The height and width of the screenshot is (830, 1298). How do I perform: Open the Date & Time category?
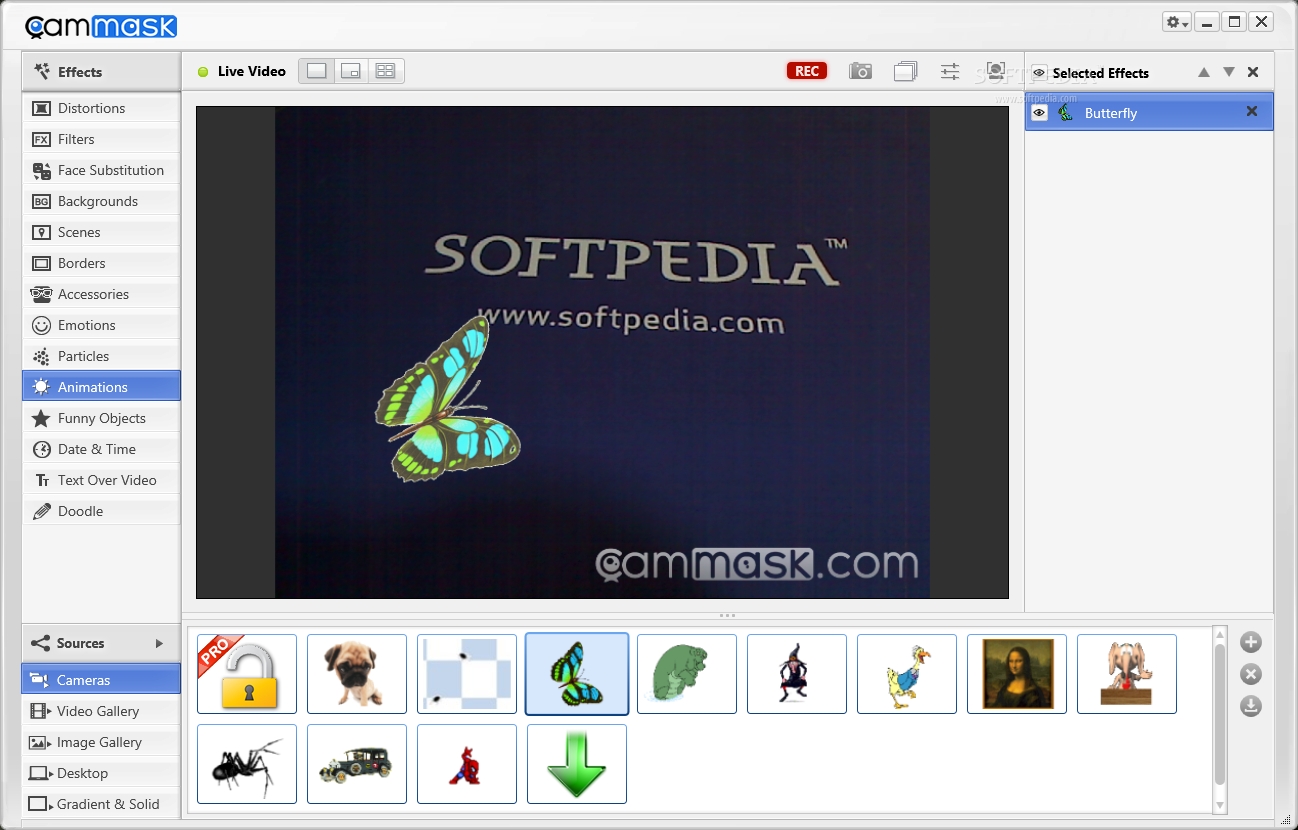point(101,449)
